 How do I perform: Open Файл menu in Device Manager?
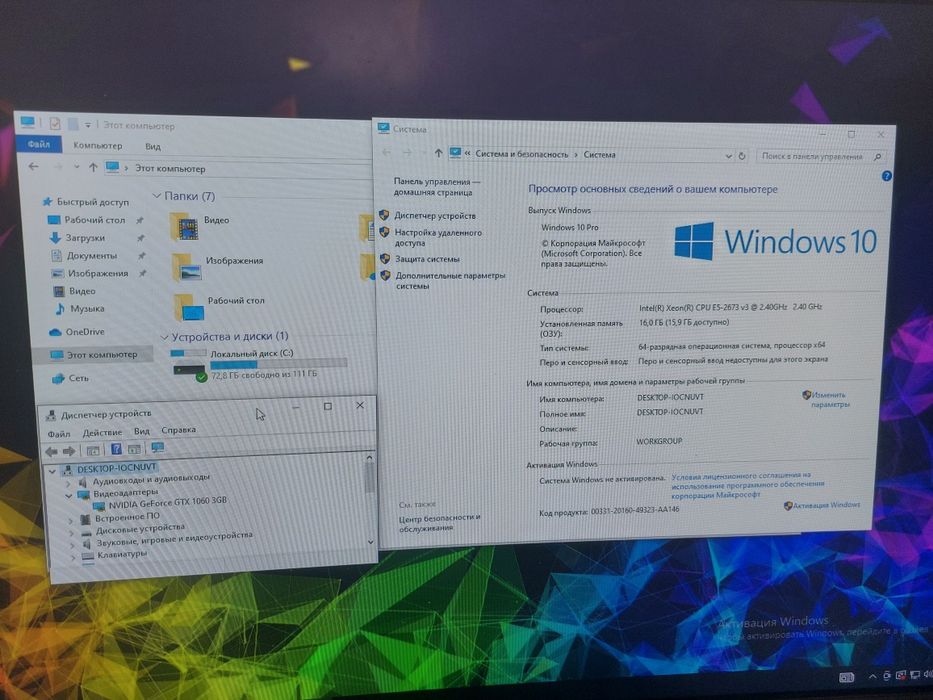[59, 434]
